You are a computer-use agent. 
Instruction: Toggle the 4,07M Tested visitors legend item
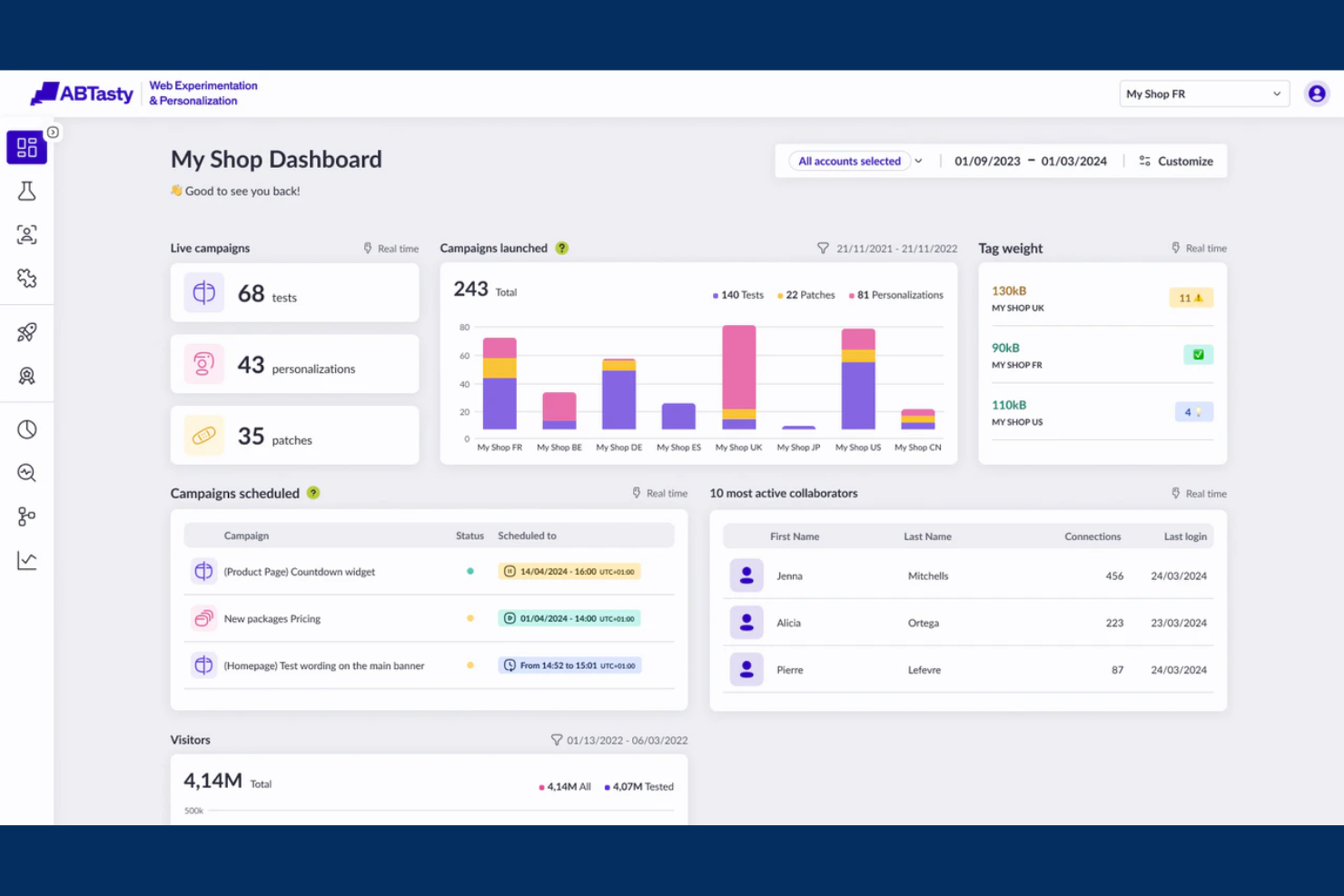[639, 787]
